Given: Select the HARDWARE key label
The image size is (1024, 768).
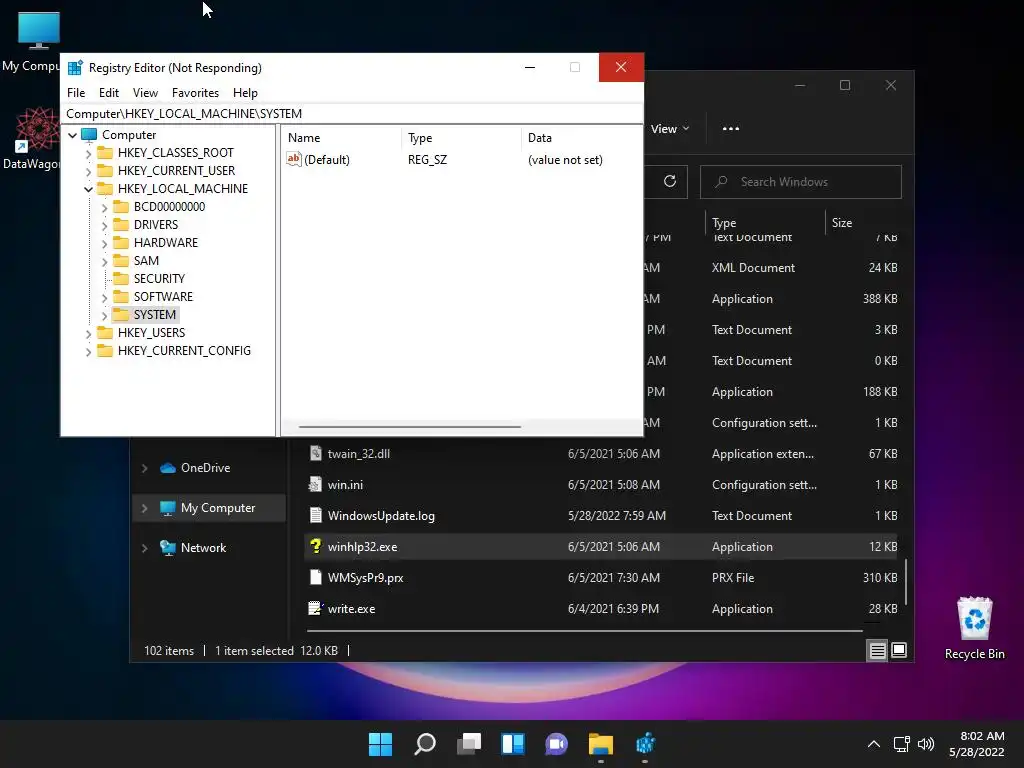Looking at the screenshot, I should pos(165,242).
